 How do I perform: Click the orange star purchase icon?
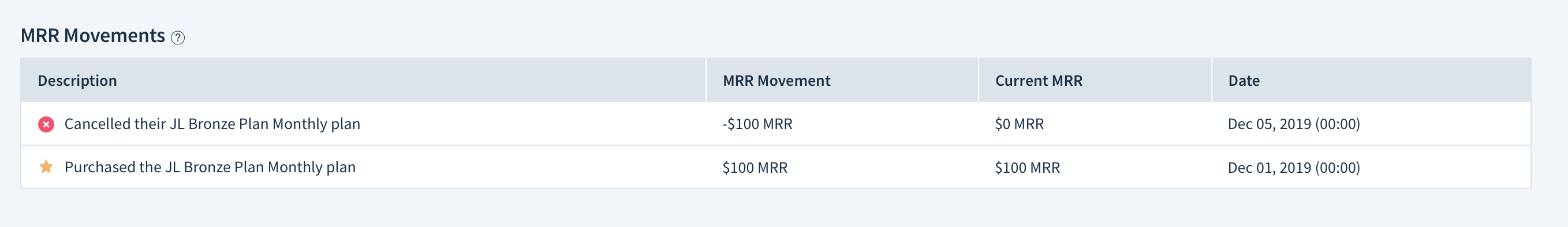coord(46,167)
